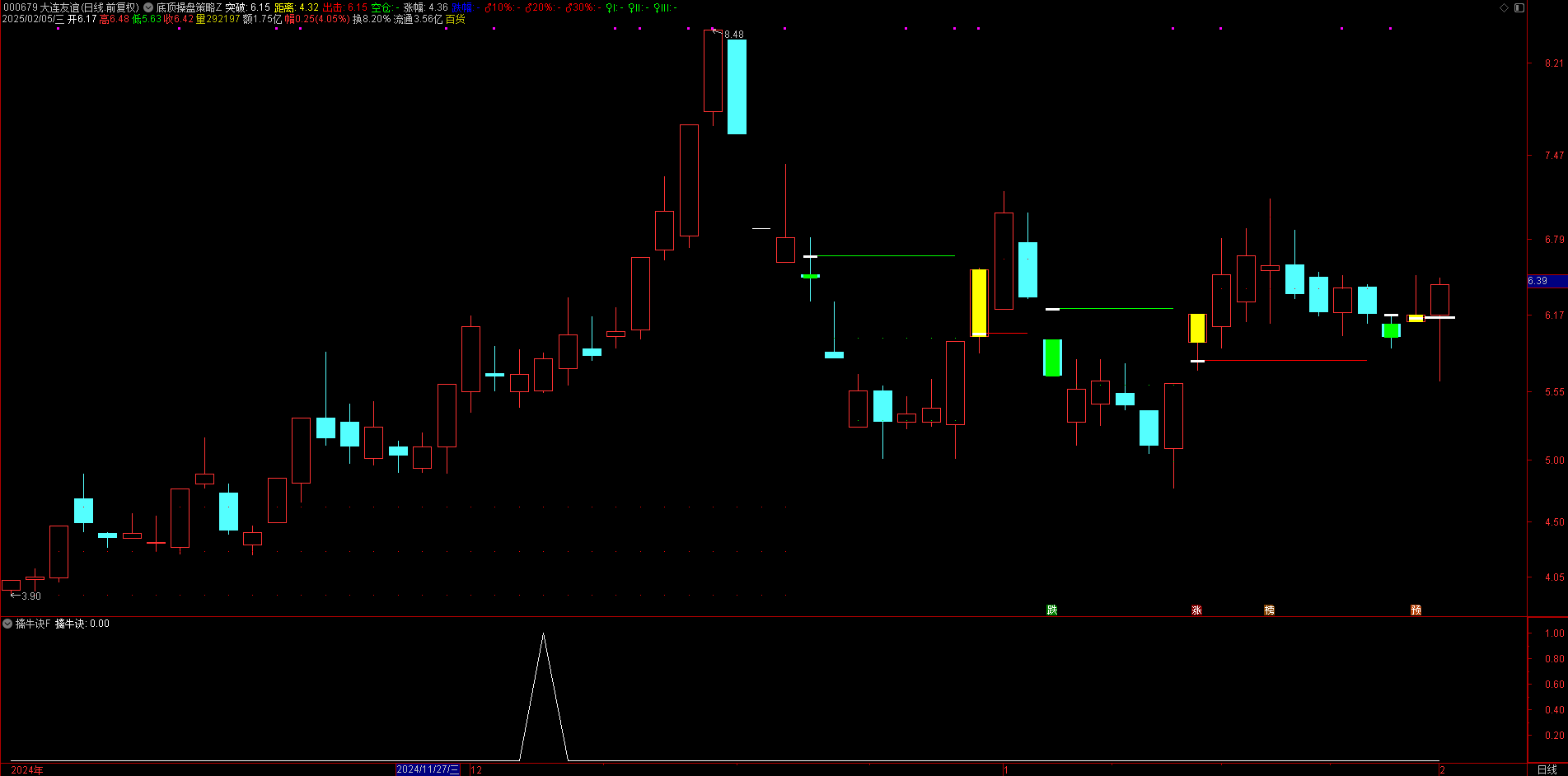The height and width of the screenshot is (776, 1568).
Task: Click the 量292197 volume value
Action: (218, 19)
